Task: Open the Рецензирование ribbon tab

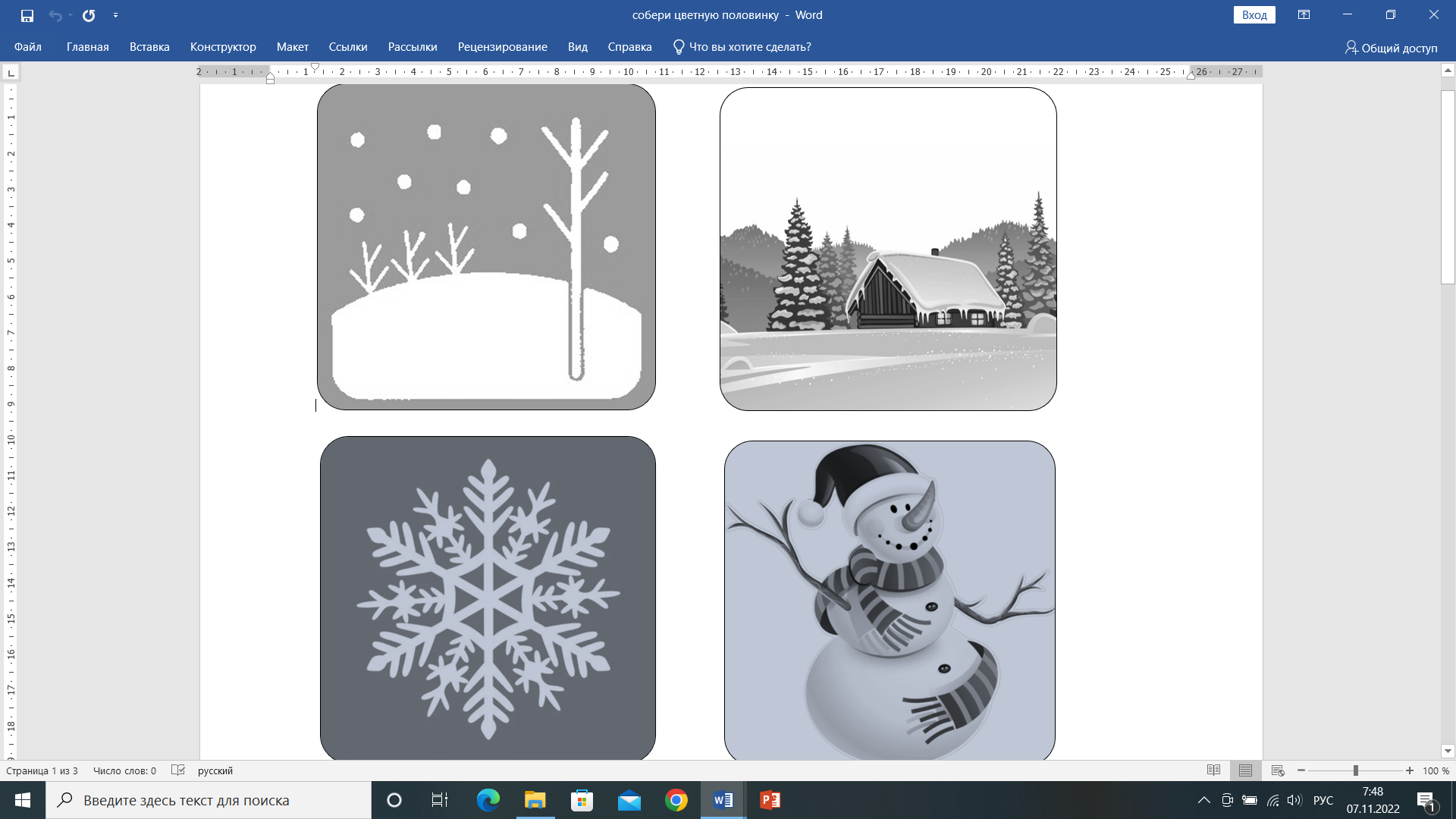Action: pyautogui.click(x=502, y=47)
